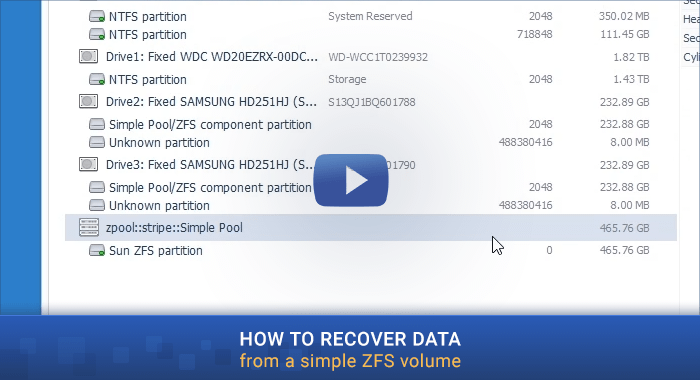Click serial number WD-WCC1T0239932
The height and width of the screenshot is (380, 700).
tap(378, 57)
